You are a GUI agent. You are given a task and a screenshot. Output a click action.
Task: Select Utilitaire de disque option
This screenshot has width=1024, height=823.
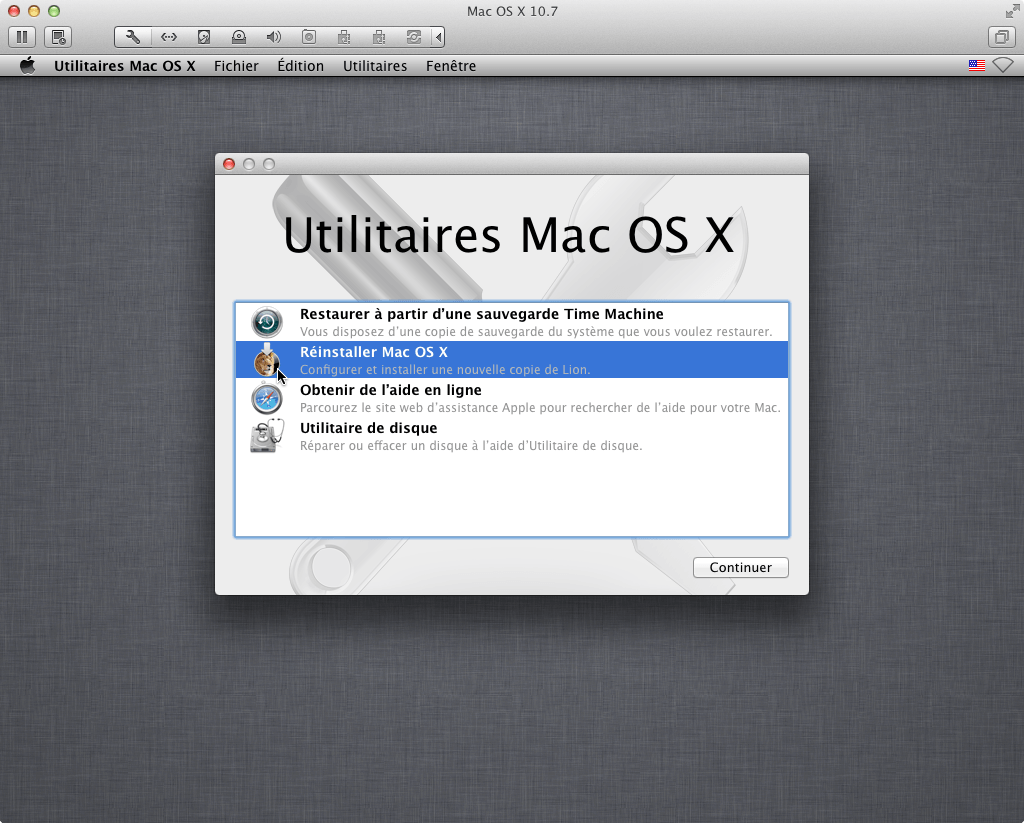tap(512, 436)
